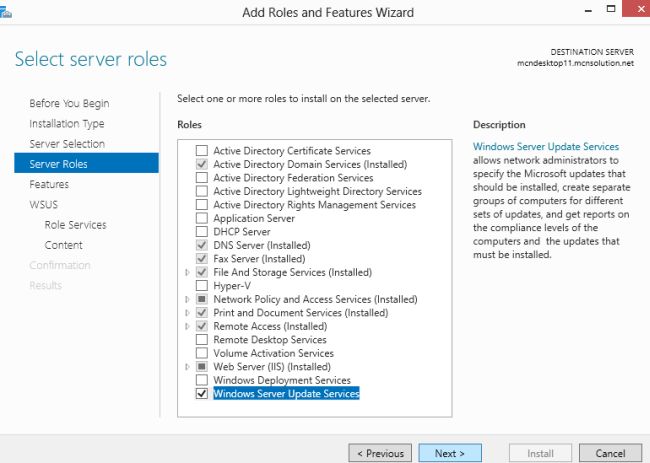Uncheck Windows Server Update Services checkbox
This screenshot has width=650, height=463.
tap(202, 394)
